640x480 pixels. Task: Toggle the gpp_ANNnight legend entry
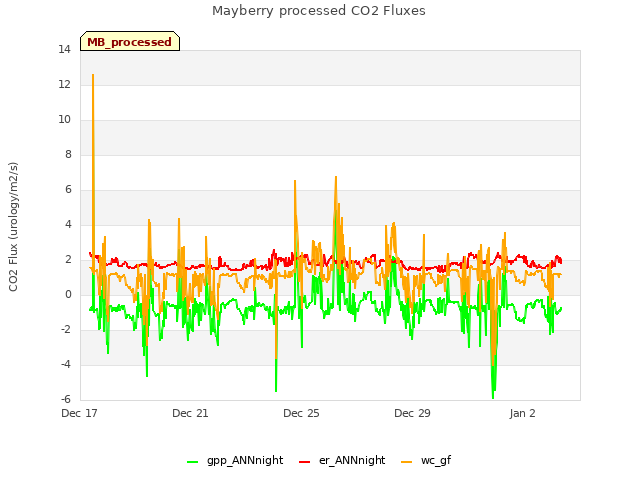click(235, 460)
